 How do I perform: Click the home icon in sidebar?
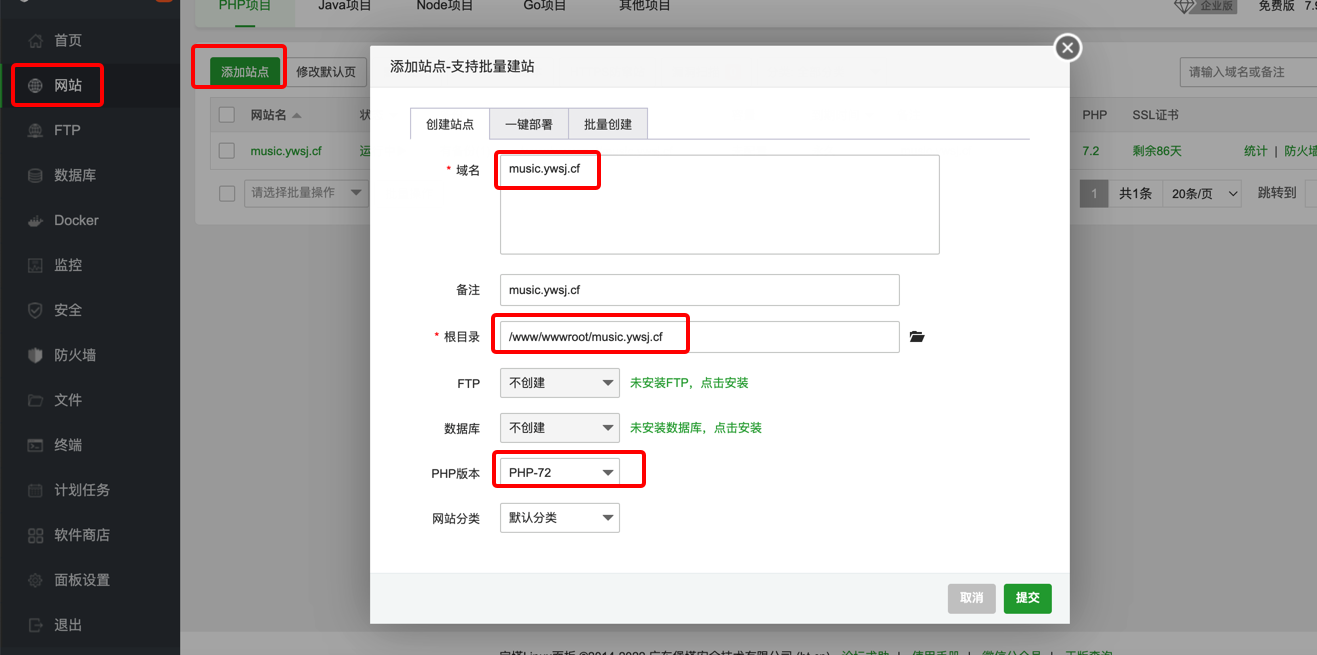click(x=36, y=41)
